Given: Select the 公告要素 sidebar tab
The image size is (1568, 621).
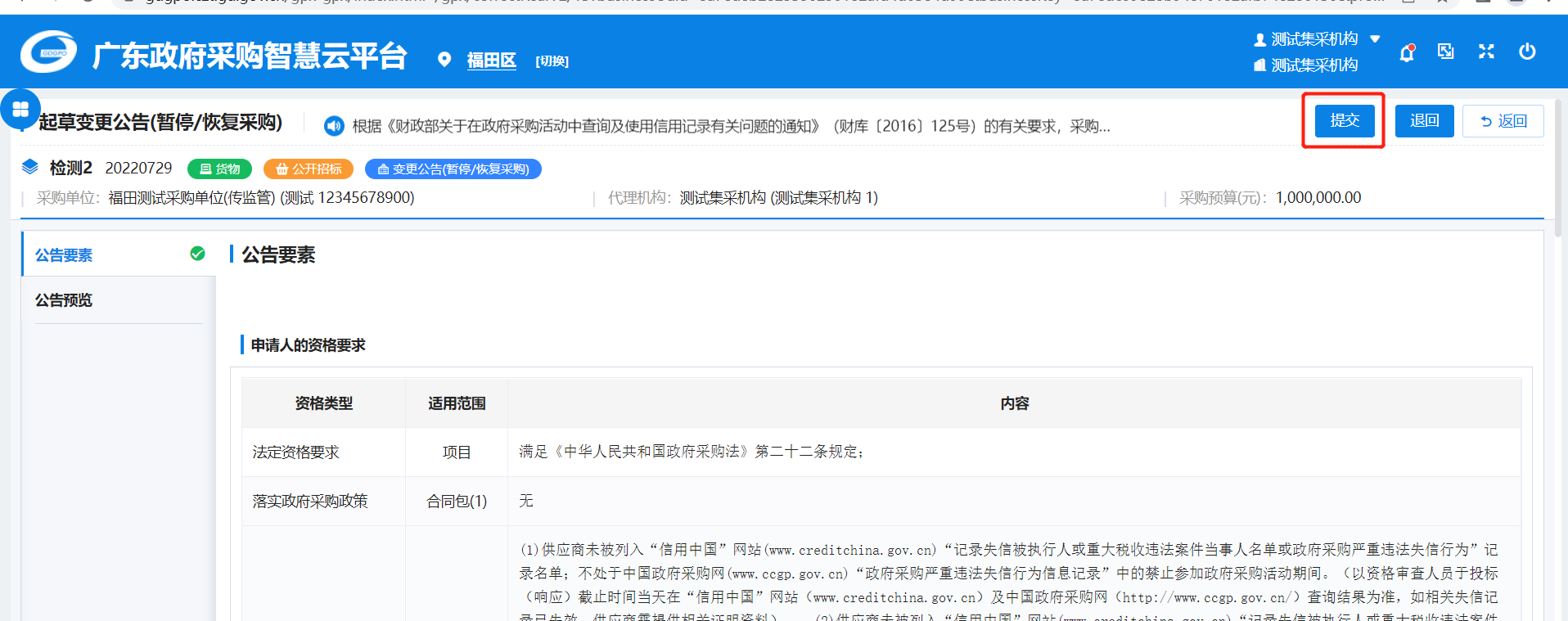Looking at the screenshot, I should pyautogui.click(x=64, y=255).
